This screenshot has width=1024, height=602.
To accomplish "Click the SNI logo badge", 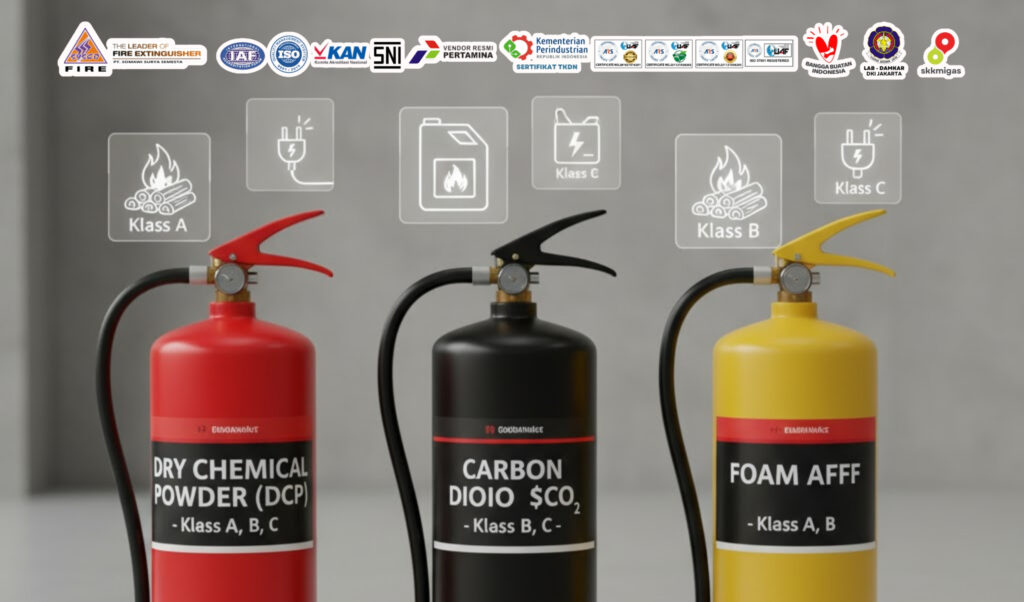I will [x=386, y=54].
